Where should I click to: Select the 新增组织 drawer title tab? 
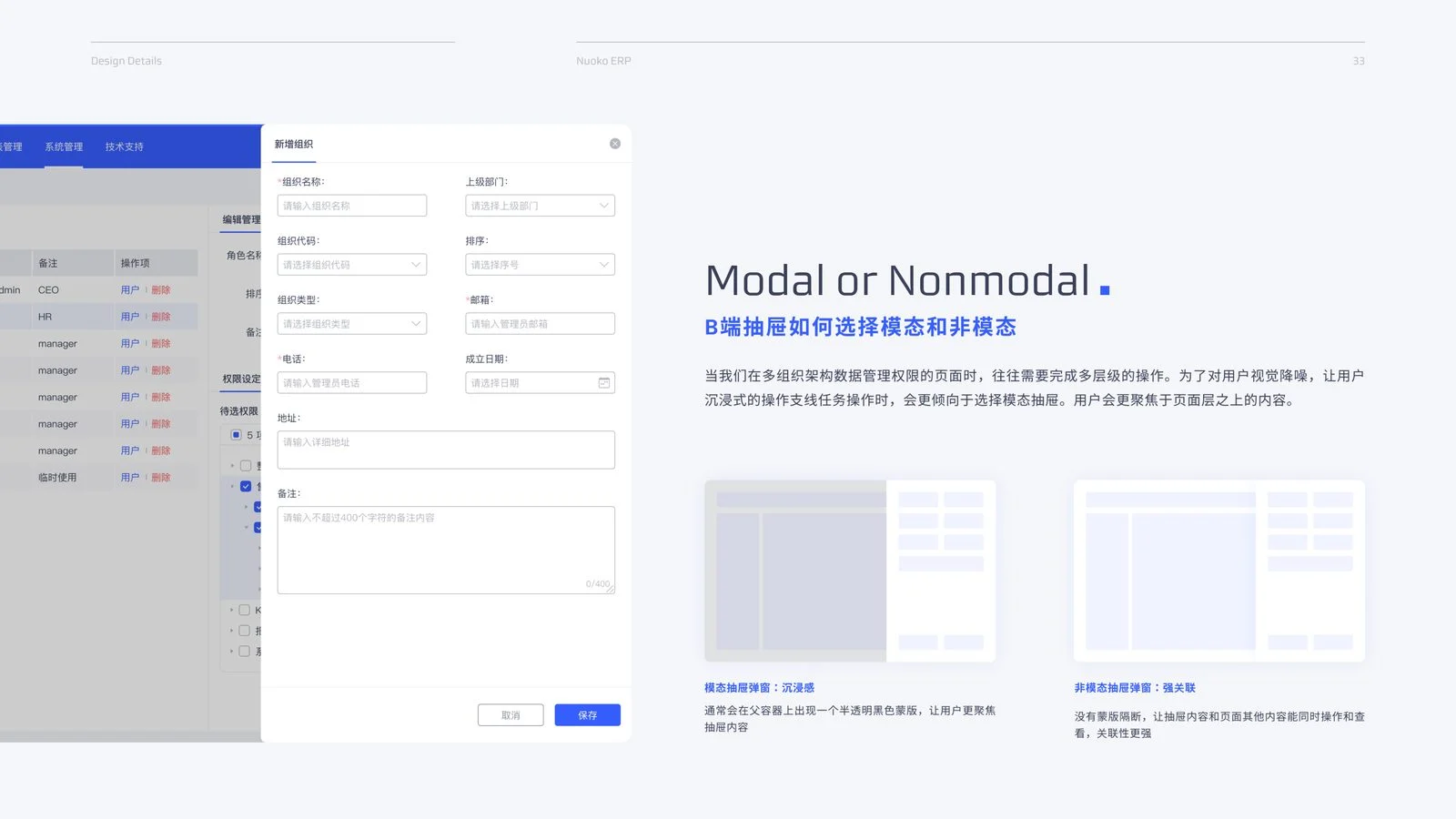point(294,145)
